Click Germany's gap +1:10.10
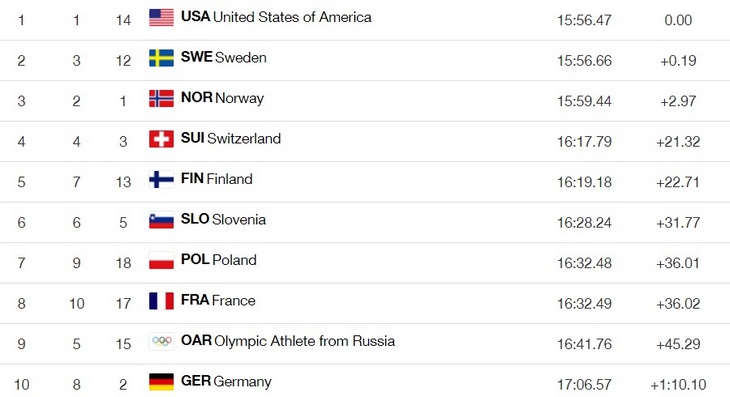 678,384
